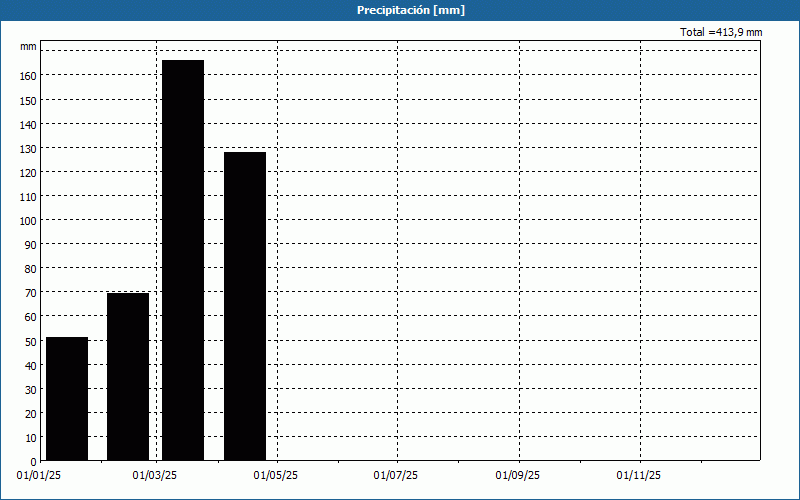Click the '60' y-axis value
The width and height of the screenshot is (800, 500).
point(31,317)
